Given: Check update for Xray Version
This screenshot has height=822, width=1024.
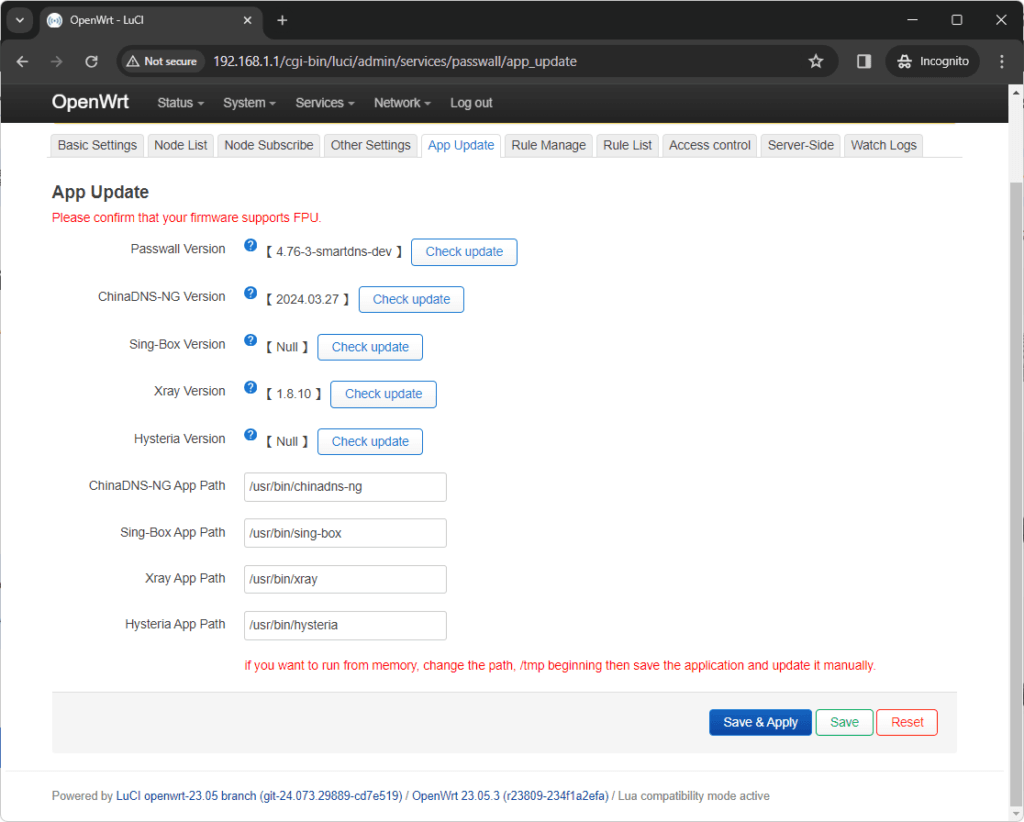Looking at the screenshot, I should (383, 394).
